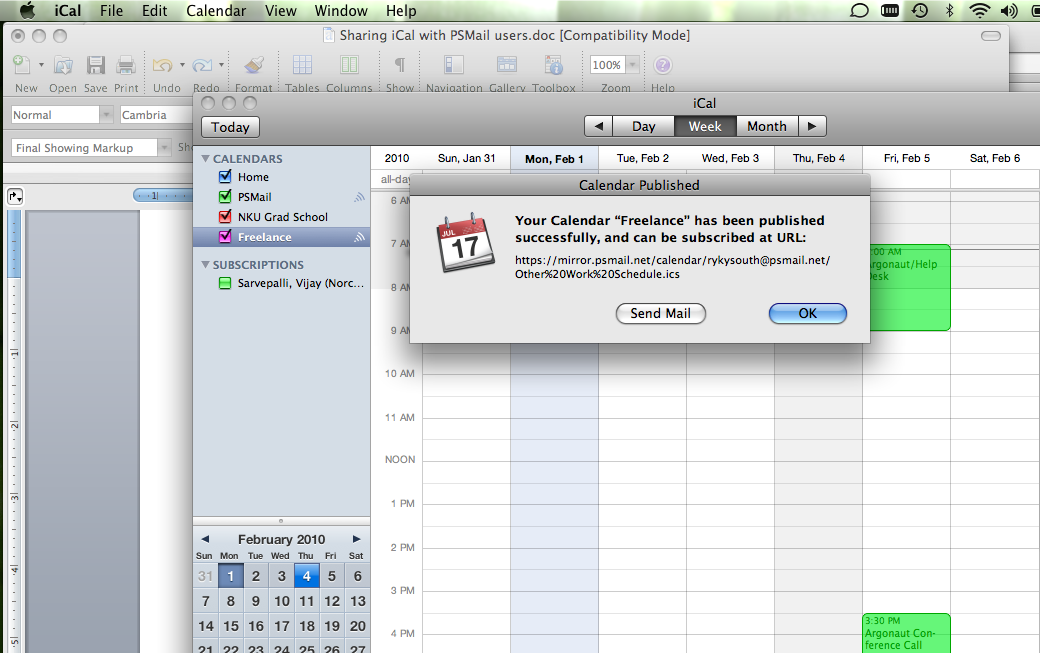
Task: Open the New document dropdown arrow
Action: [41, 65]
